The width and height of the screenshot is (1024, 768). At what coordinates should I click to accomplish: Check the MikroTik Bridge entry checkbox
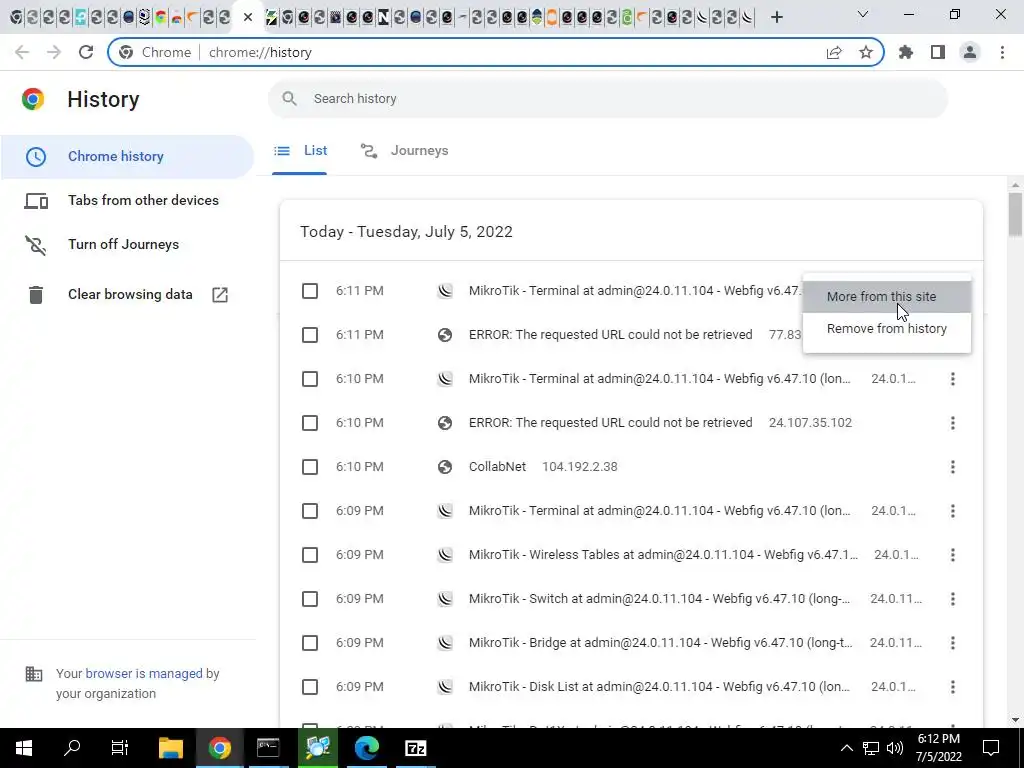tap(310, 643)
